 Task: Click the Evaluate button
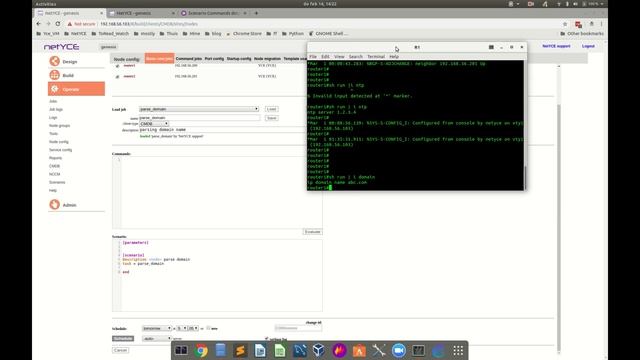(x=313, y=232)
